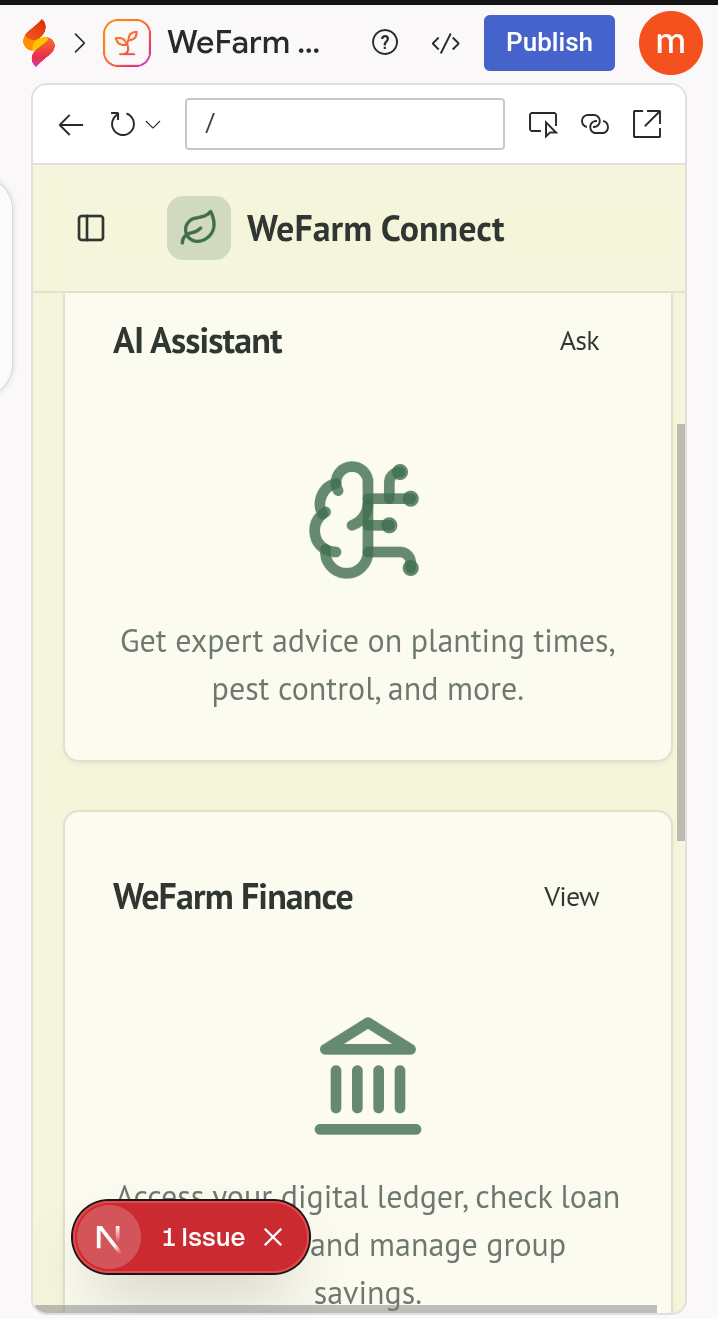Dismiss the 1 Issue badge
718x1319 pixels.
pyautogui.click(x=273, y=1238)
